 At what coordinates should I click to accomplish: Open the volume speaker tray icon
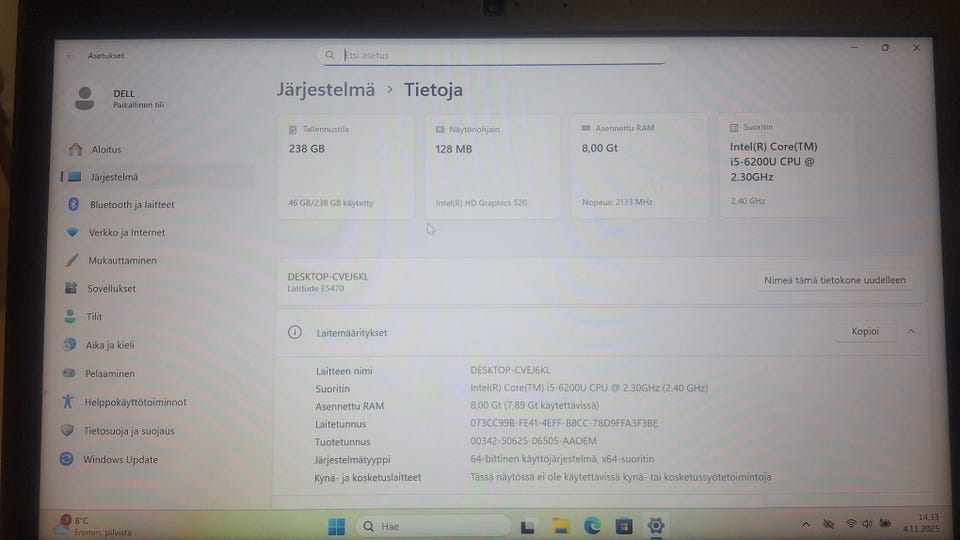[867, 523]
